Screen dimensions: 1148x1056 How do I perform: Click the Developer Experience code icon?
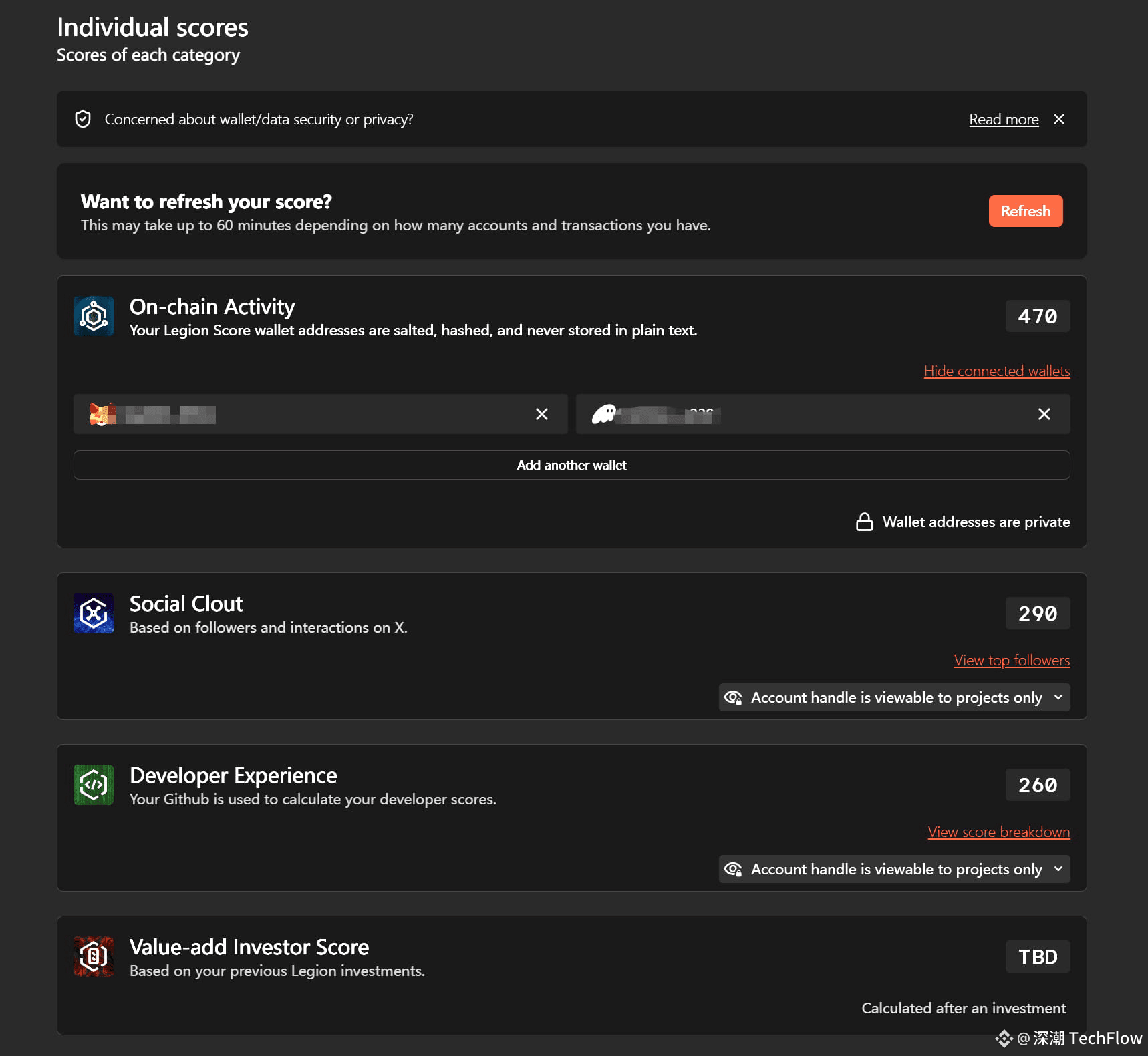pos(94,785)
